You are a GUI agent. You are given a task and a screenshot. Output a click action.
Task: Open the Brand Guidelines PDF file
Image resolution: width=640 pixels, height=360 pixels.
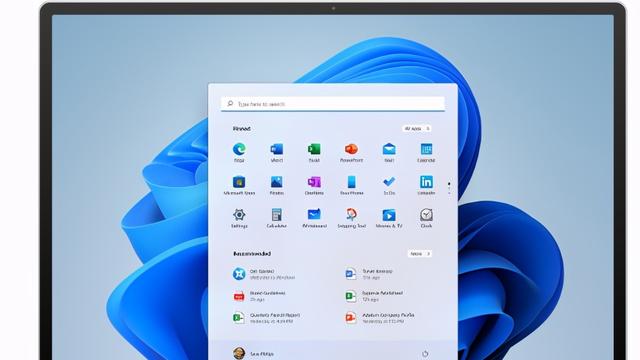click(259, 296)
